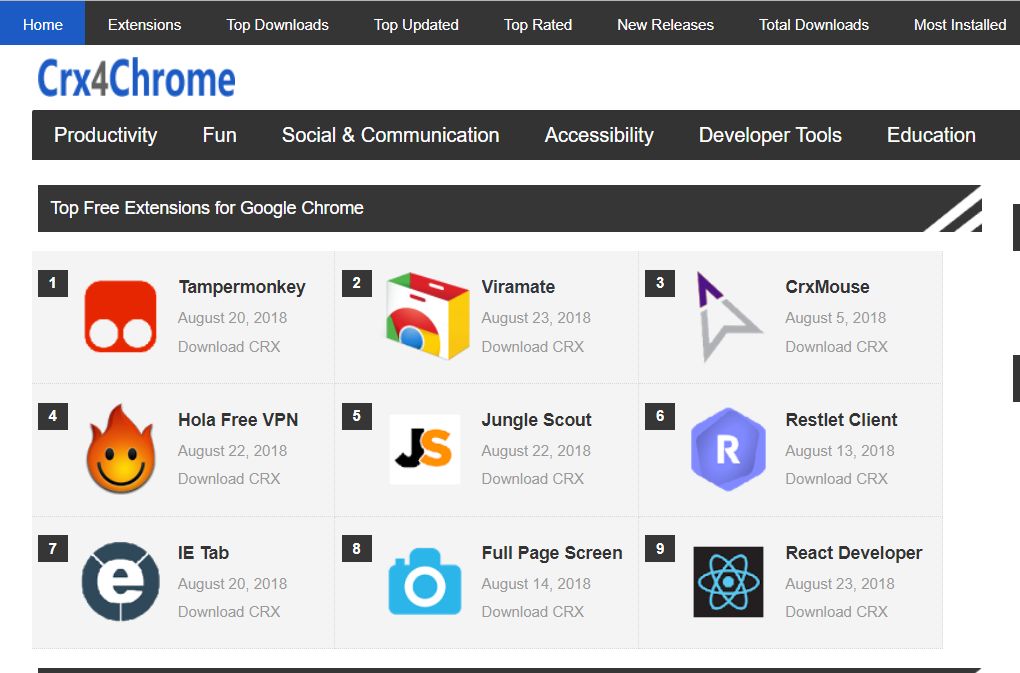Click Download CRX under CrxMouse

[x=837, y=347]
